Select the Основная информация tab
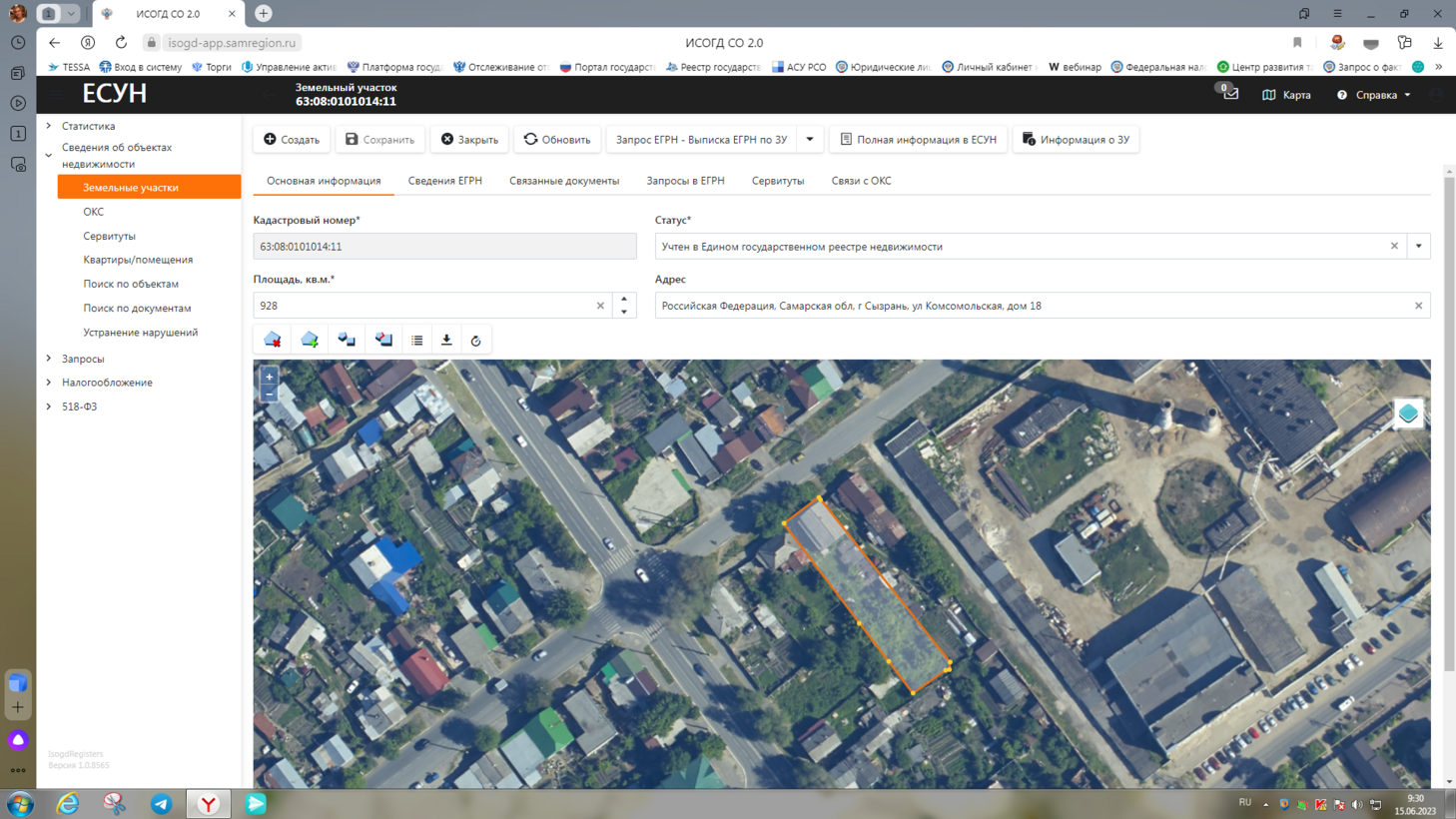The image size is (1456, 819). 324,181
